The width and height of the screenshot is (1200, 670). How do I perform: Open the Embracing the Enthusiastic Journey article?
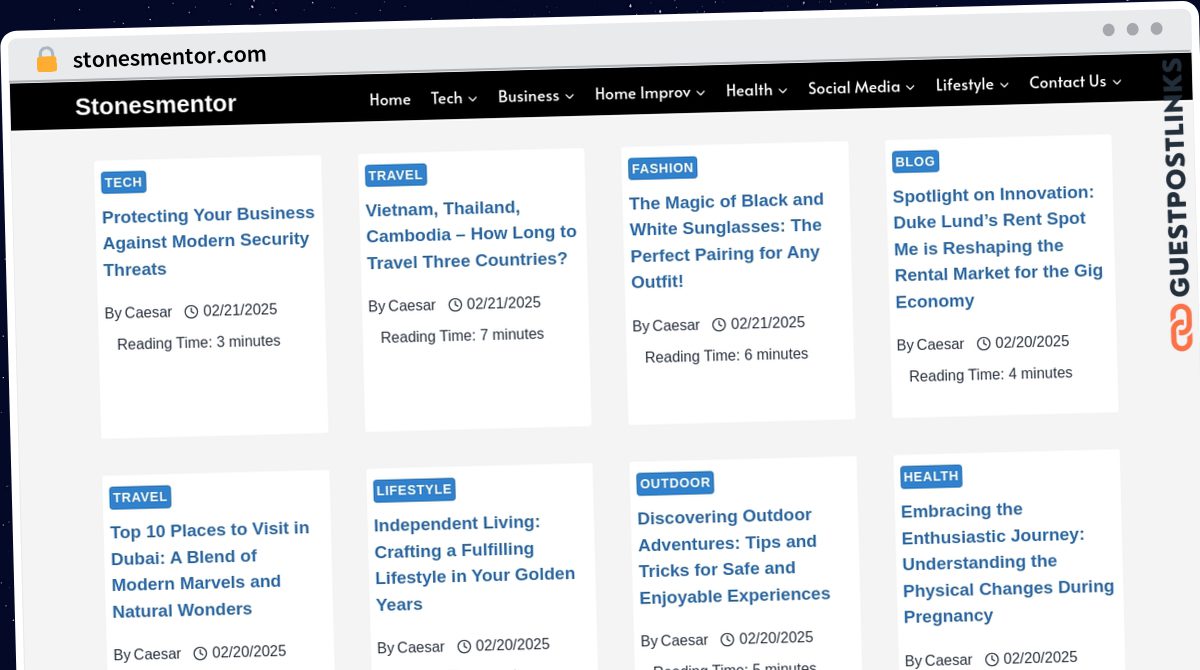1007,563
